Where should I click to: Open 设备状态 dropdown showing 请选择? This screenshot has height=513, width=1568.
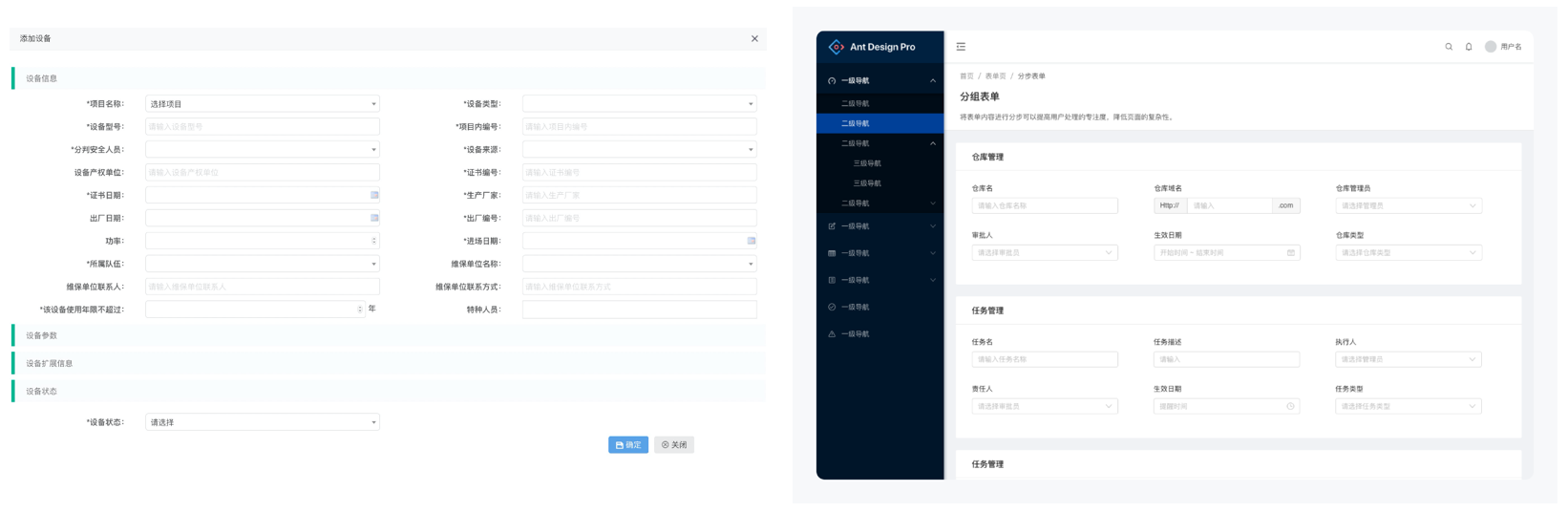tap(263, 422)
